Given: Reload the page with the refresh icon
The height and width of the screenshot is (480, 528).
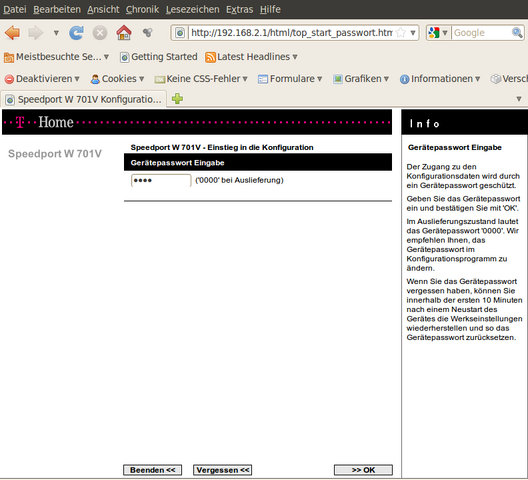Looking at the screenshot, I should 76,33.
